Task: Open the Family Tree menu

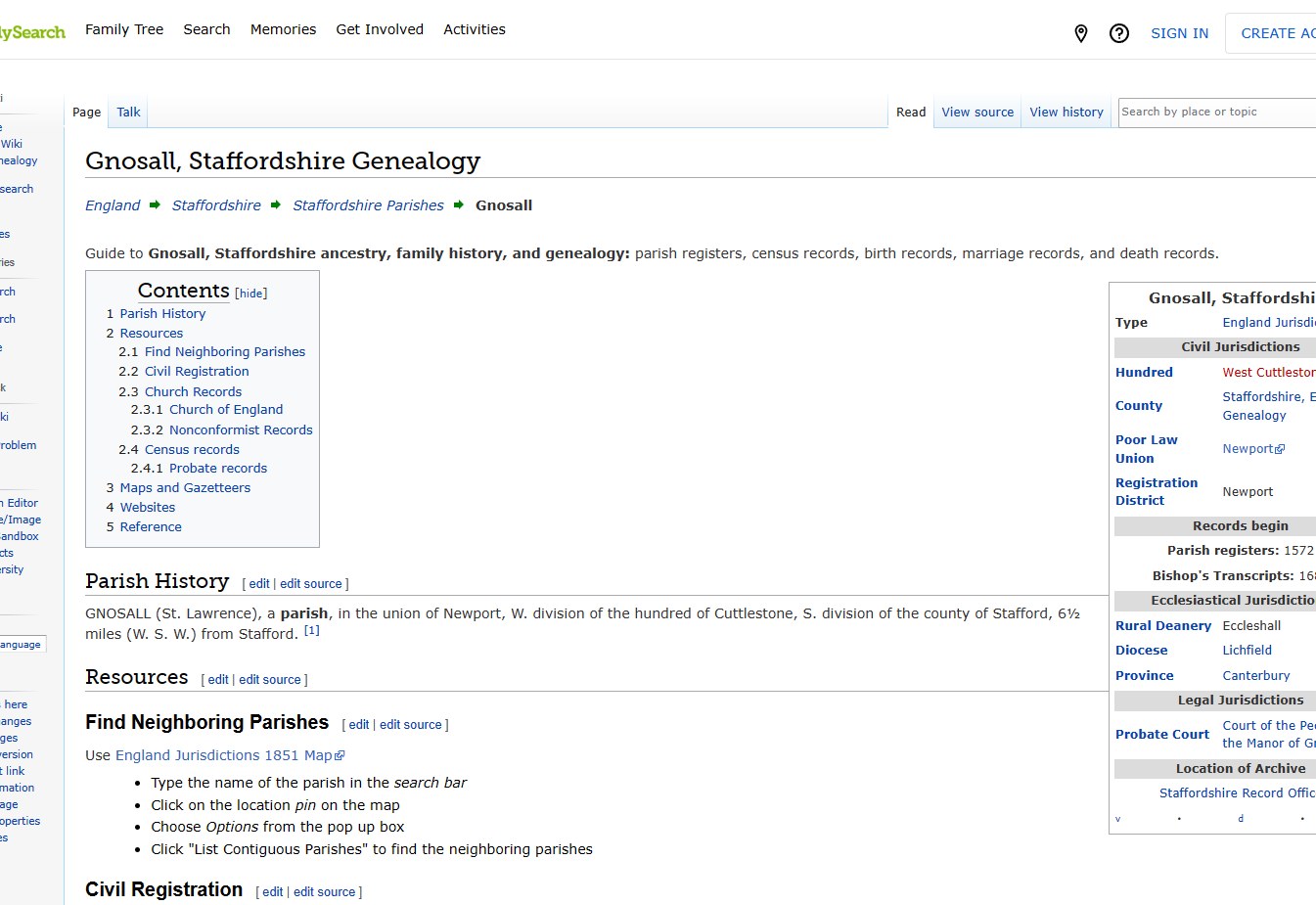Action: 124,29
